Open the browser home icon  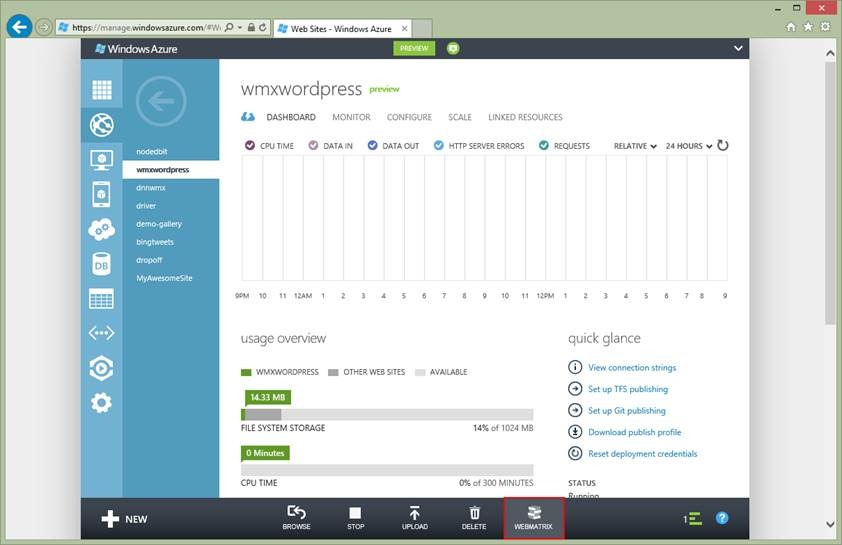[791, 26]
